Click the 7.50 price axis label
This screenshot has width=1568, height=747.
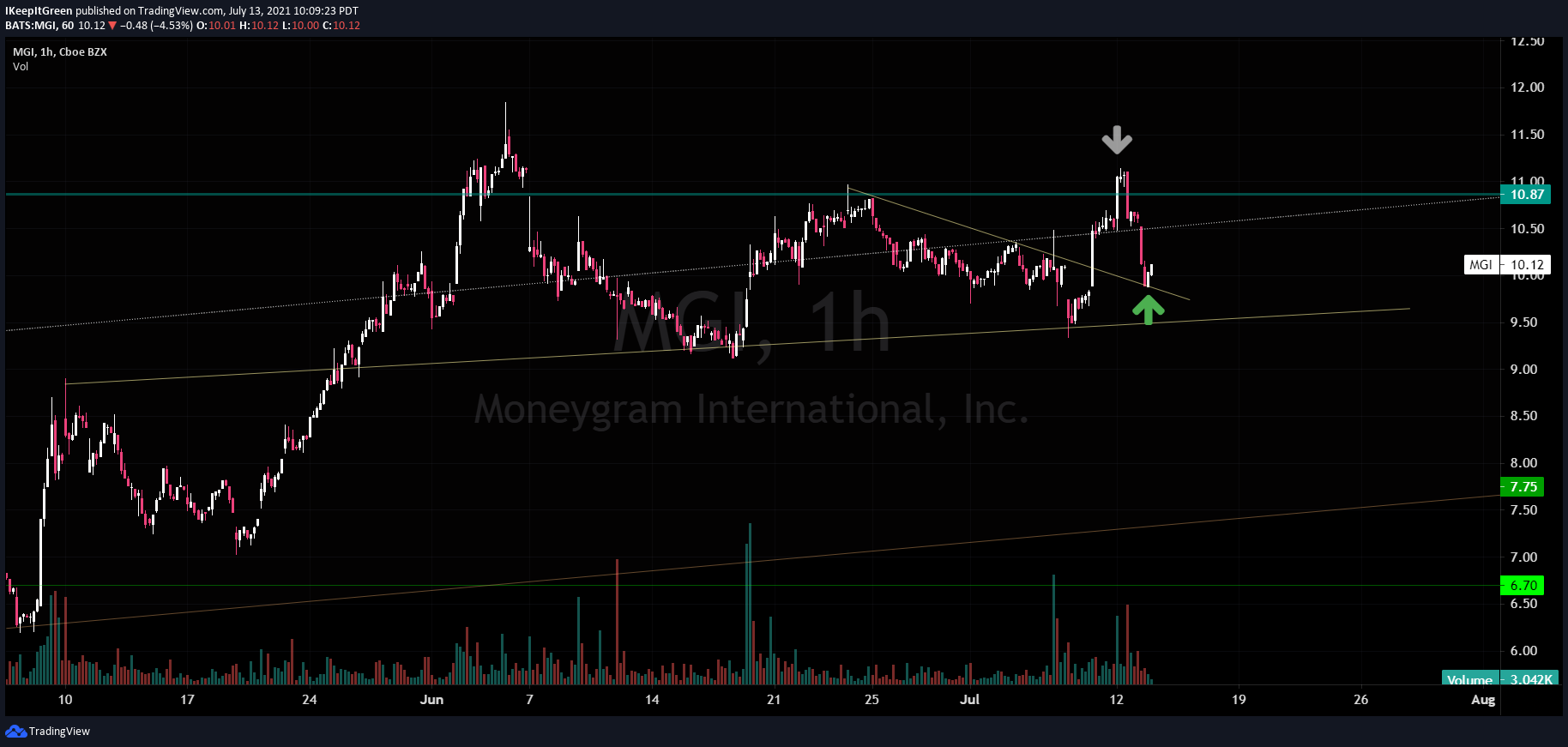pos(1523,510)
